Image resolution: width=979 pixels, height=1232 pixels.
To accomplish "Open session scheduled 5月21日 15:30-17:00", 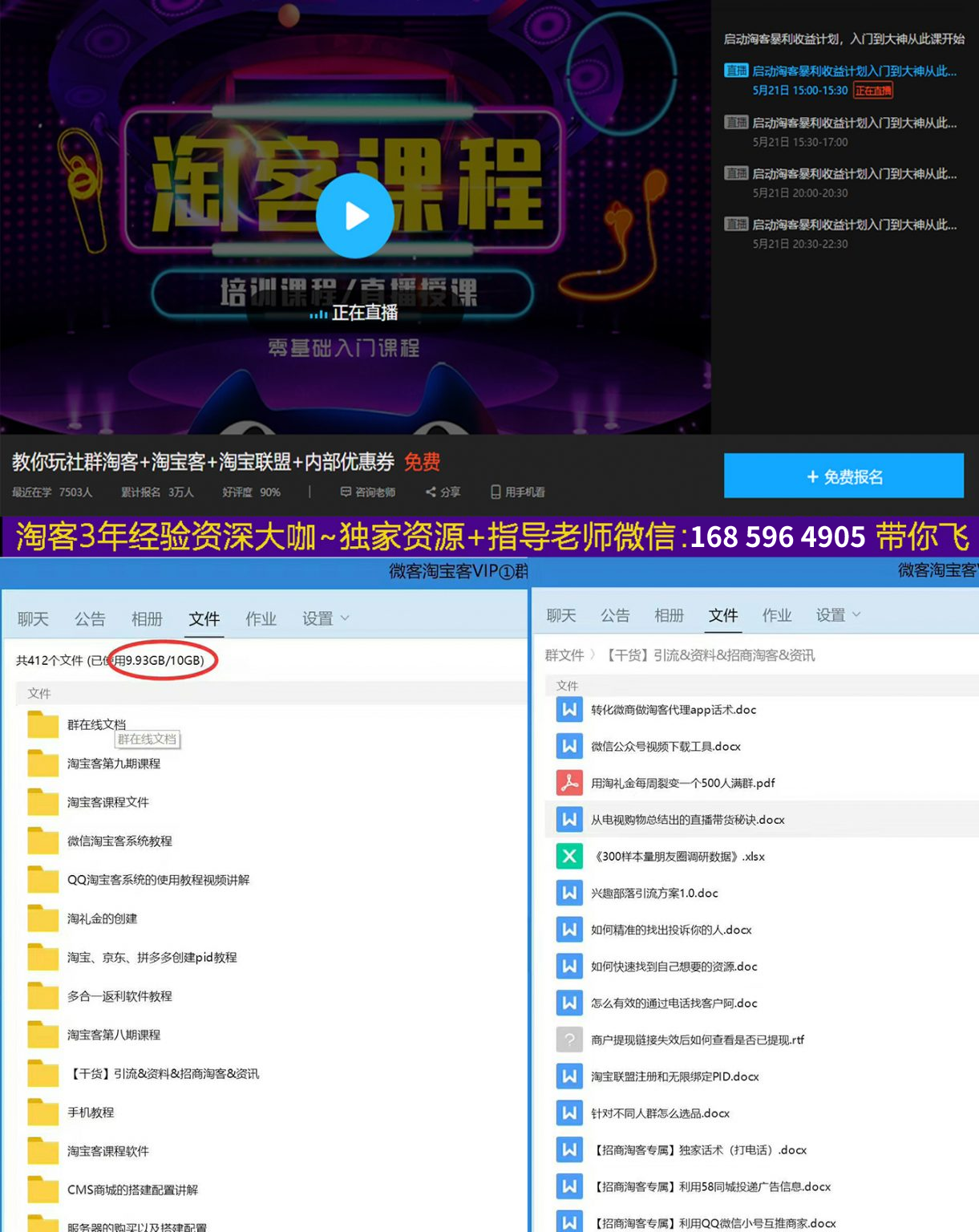I will coord(840,132).
